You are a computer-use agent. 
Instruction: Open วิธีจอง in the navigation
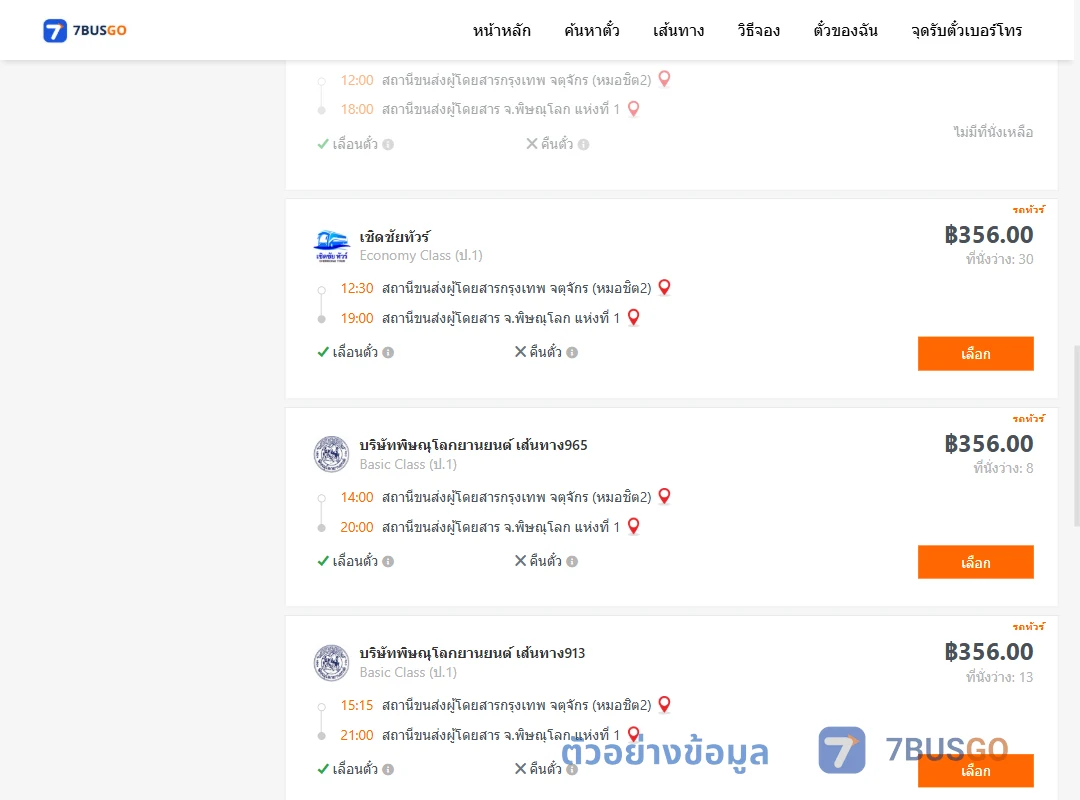click(758, 30)
